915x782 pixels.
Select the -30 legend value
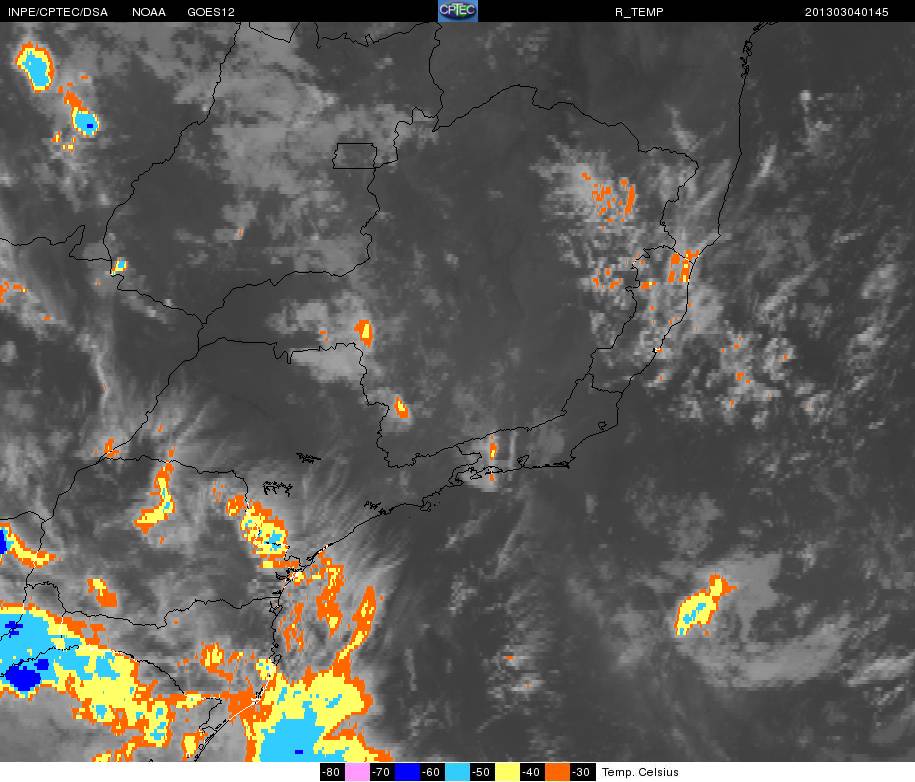pyautogui.click(x=582, y=772)
